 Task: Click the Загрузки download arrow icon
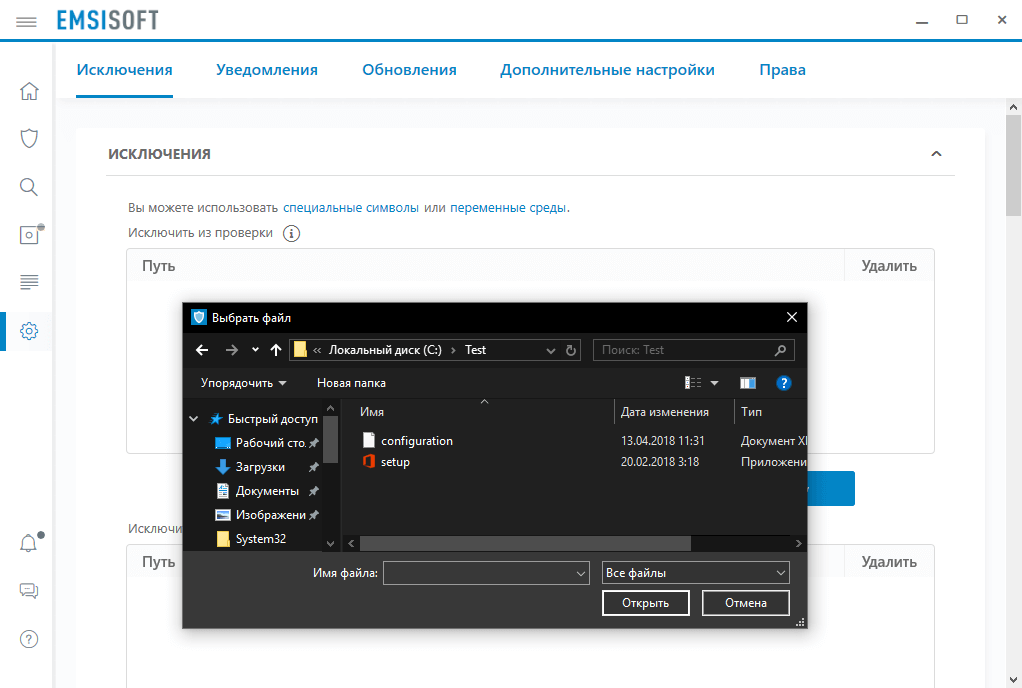[x=223, y=467]
